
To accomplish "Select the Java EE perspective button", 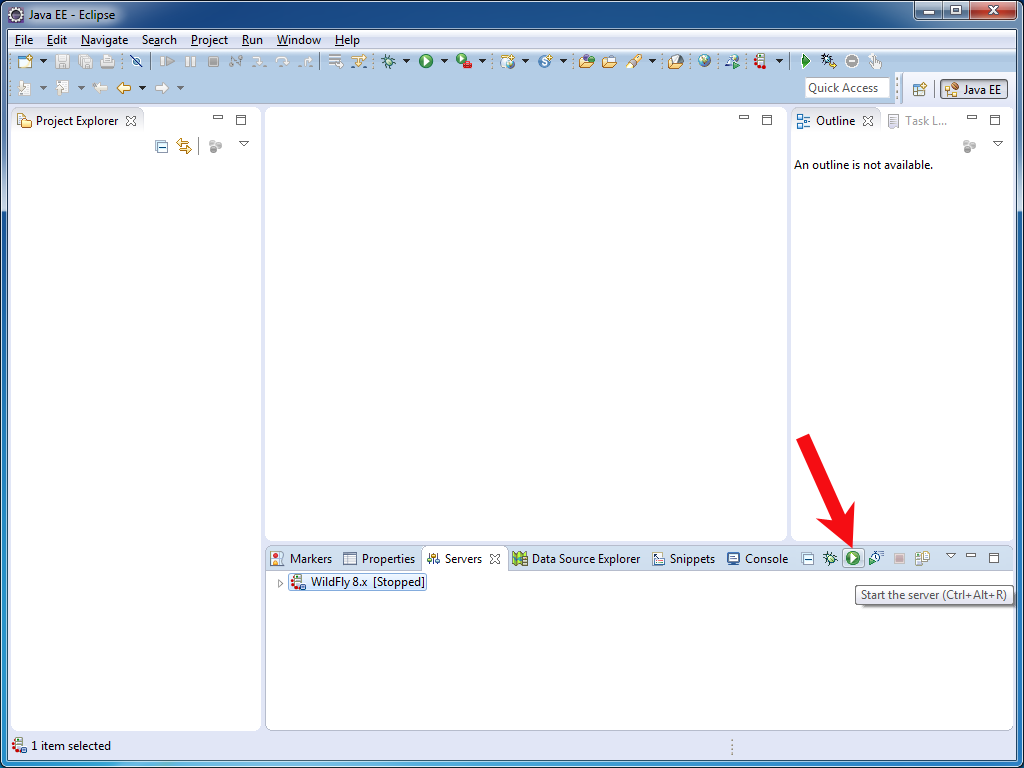I will tap(974, 89).
